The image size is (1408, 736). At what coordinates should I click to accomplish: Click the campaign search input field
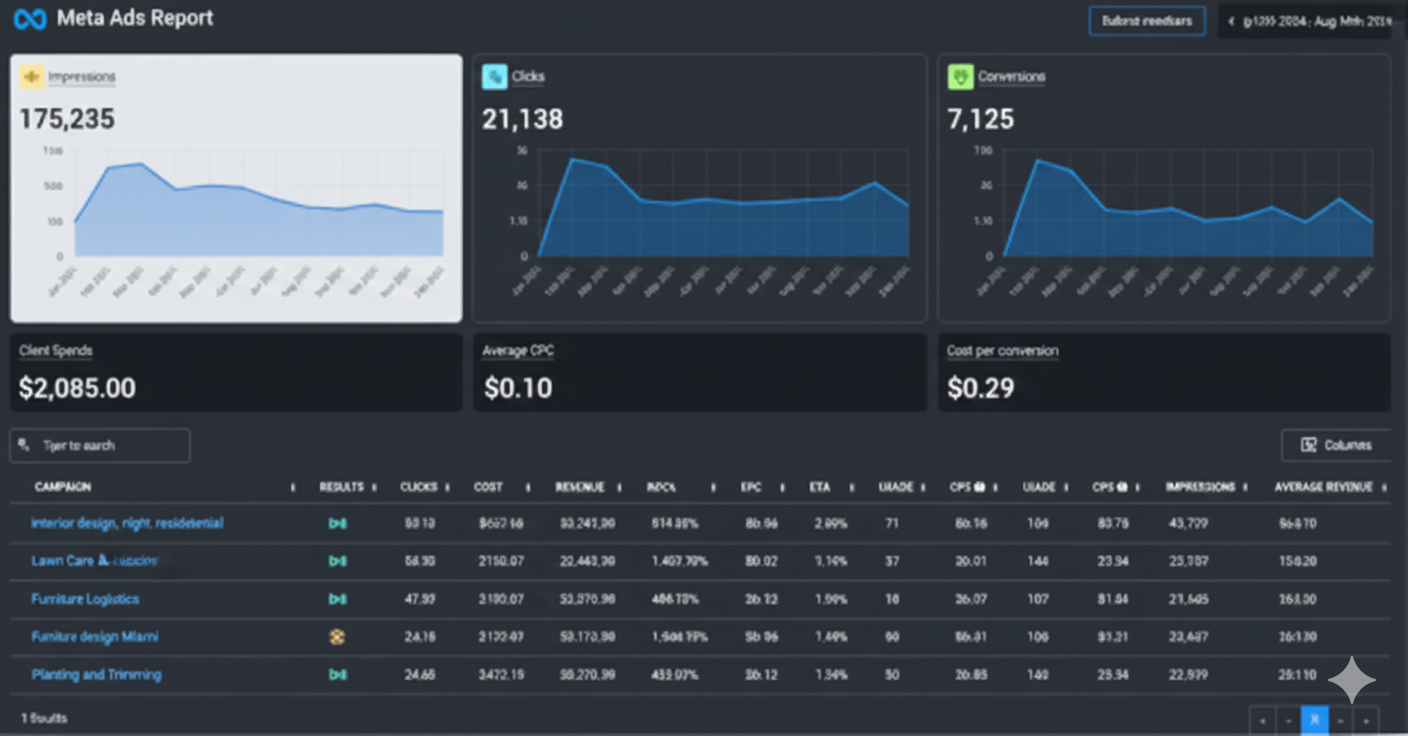tap(100, 446)
